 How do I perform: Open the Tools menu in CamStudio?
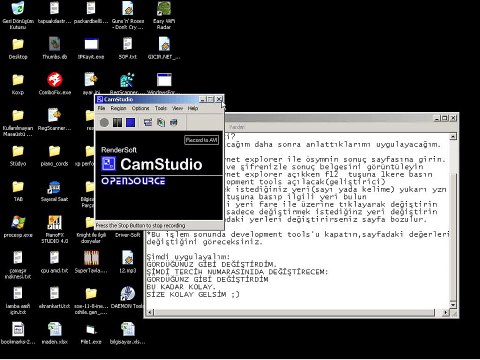(x=161, y=108)
